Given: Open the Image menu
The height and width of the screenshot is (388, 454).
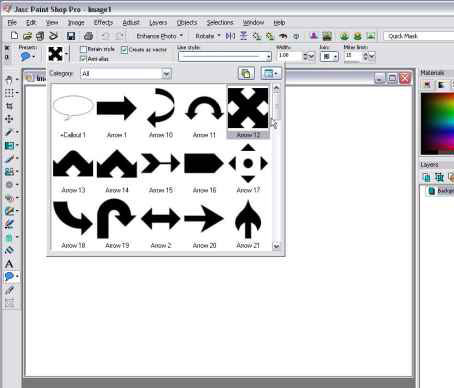Looking at the screenshot, I should pos(76,23).
